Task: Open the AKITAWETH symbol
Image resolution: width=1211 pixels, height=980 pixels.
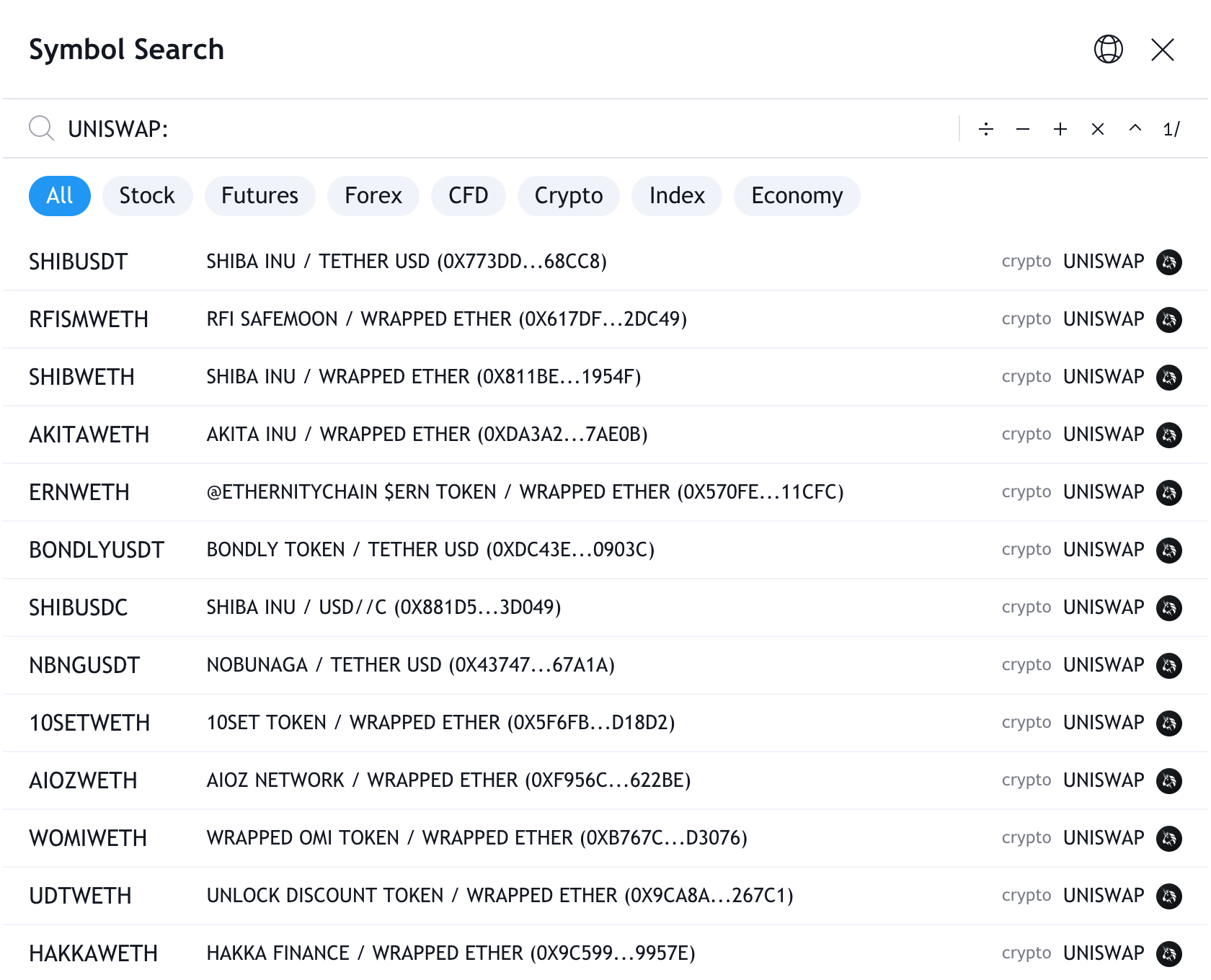Action: [605, 435]
